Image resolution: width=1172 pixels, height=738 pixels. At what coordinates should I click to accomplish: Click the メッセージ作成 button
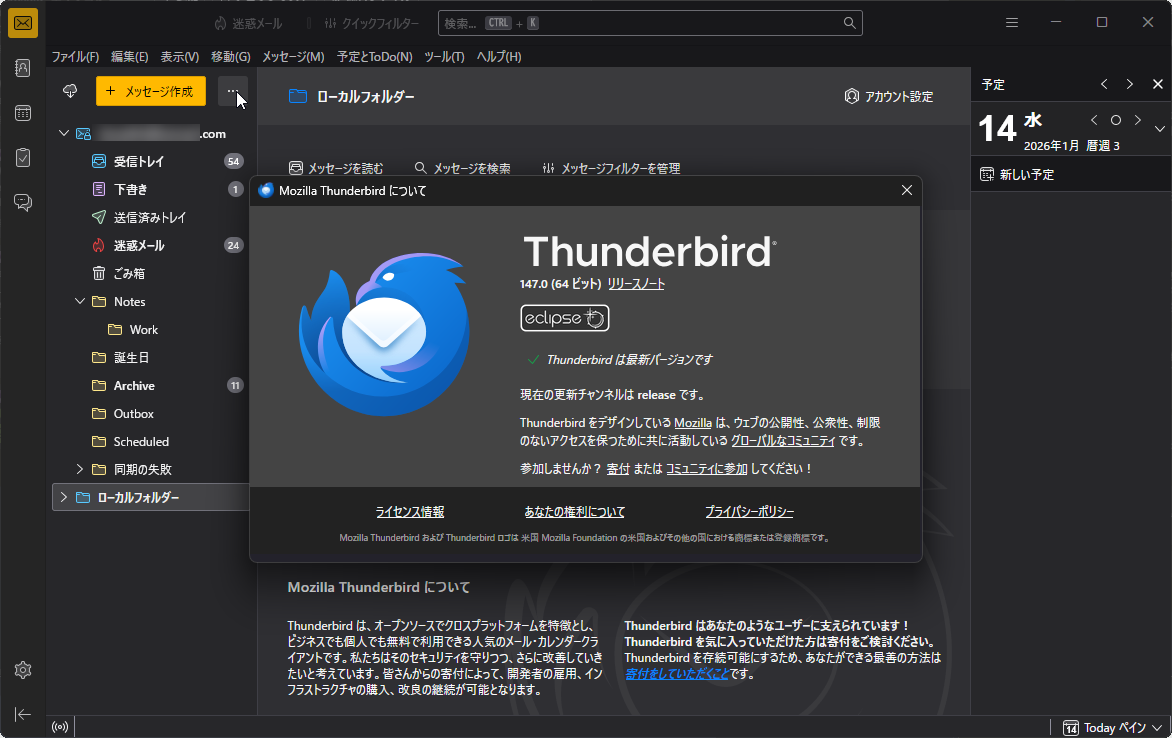[150, 91]
